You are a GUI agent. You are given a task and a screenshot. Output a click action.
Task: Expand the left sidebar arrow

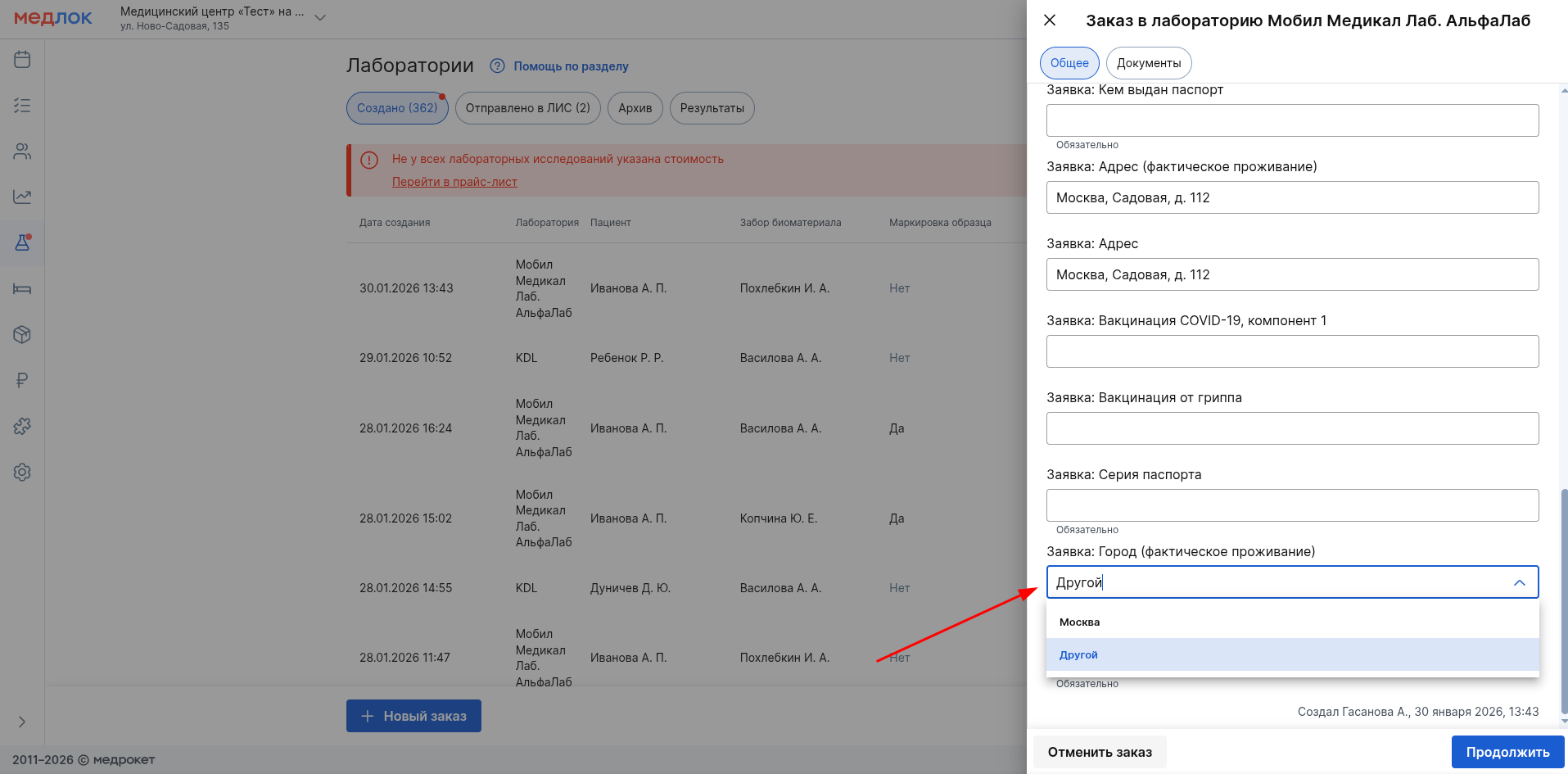(22, 722)
